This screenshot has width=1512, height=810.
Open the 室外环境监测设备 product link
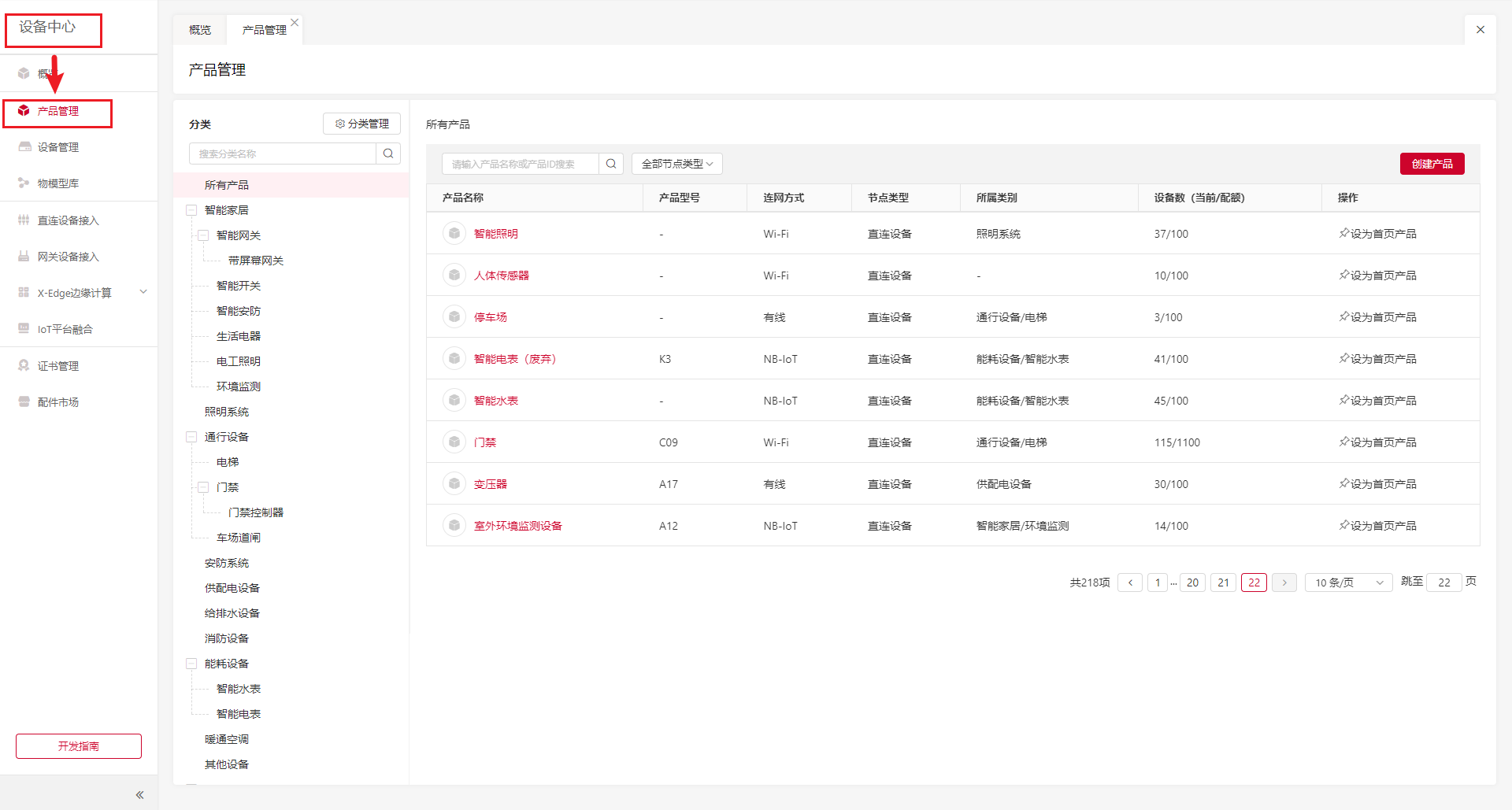(517, 526)
